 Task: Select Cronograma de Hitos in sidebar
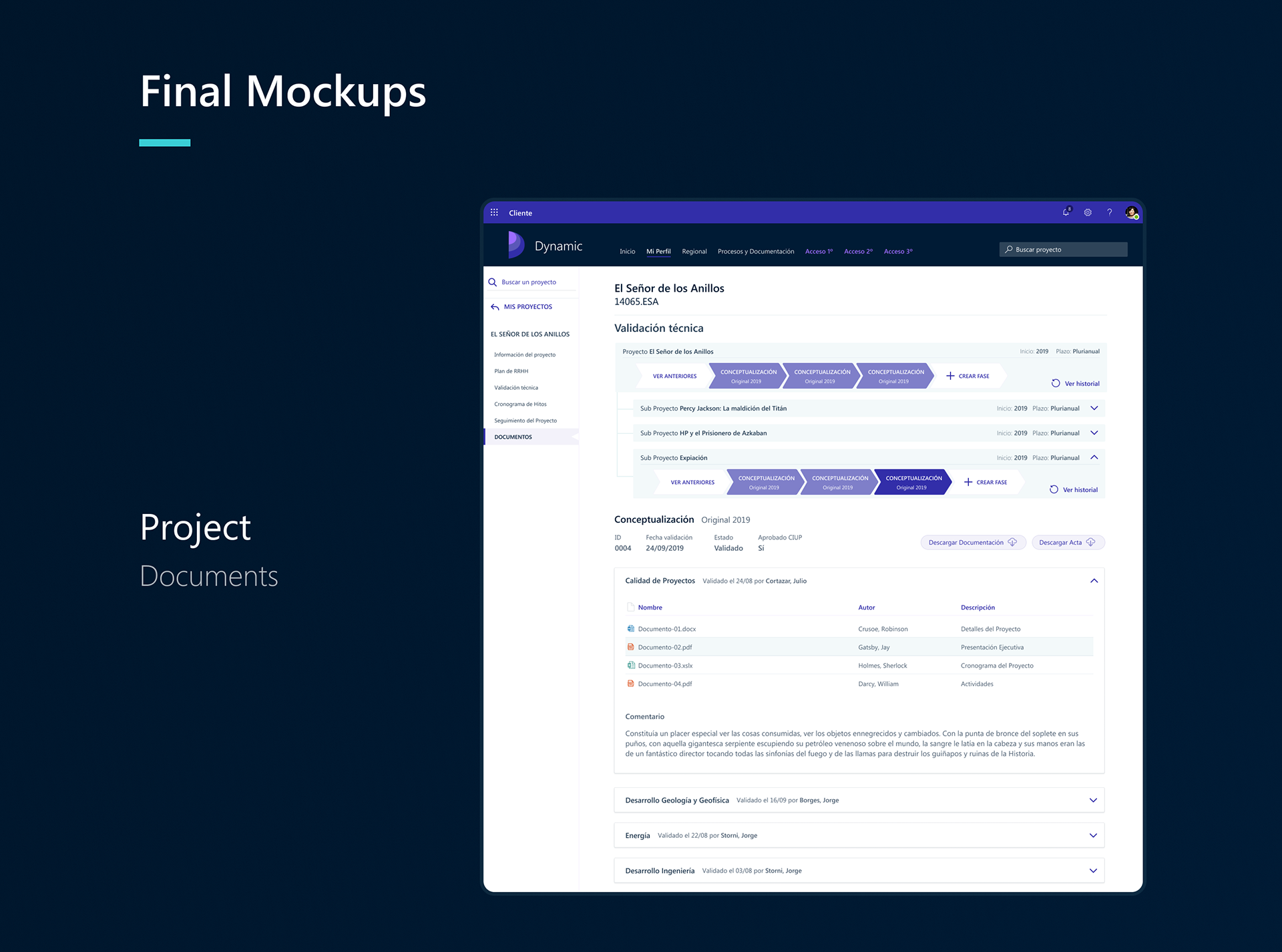tap(520, 404)
